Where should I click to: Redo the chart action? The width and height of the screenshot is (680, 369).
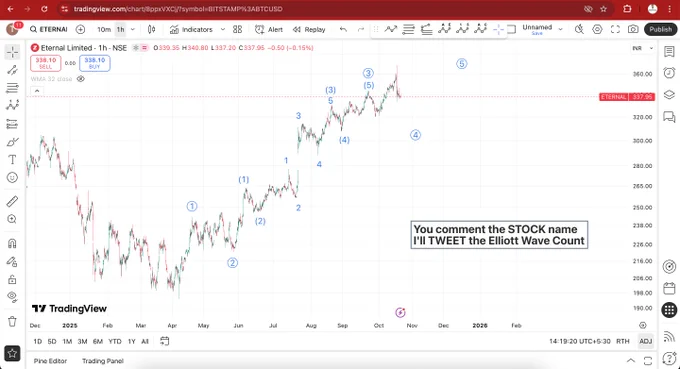tap(360, 29)
